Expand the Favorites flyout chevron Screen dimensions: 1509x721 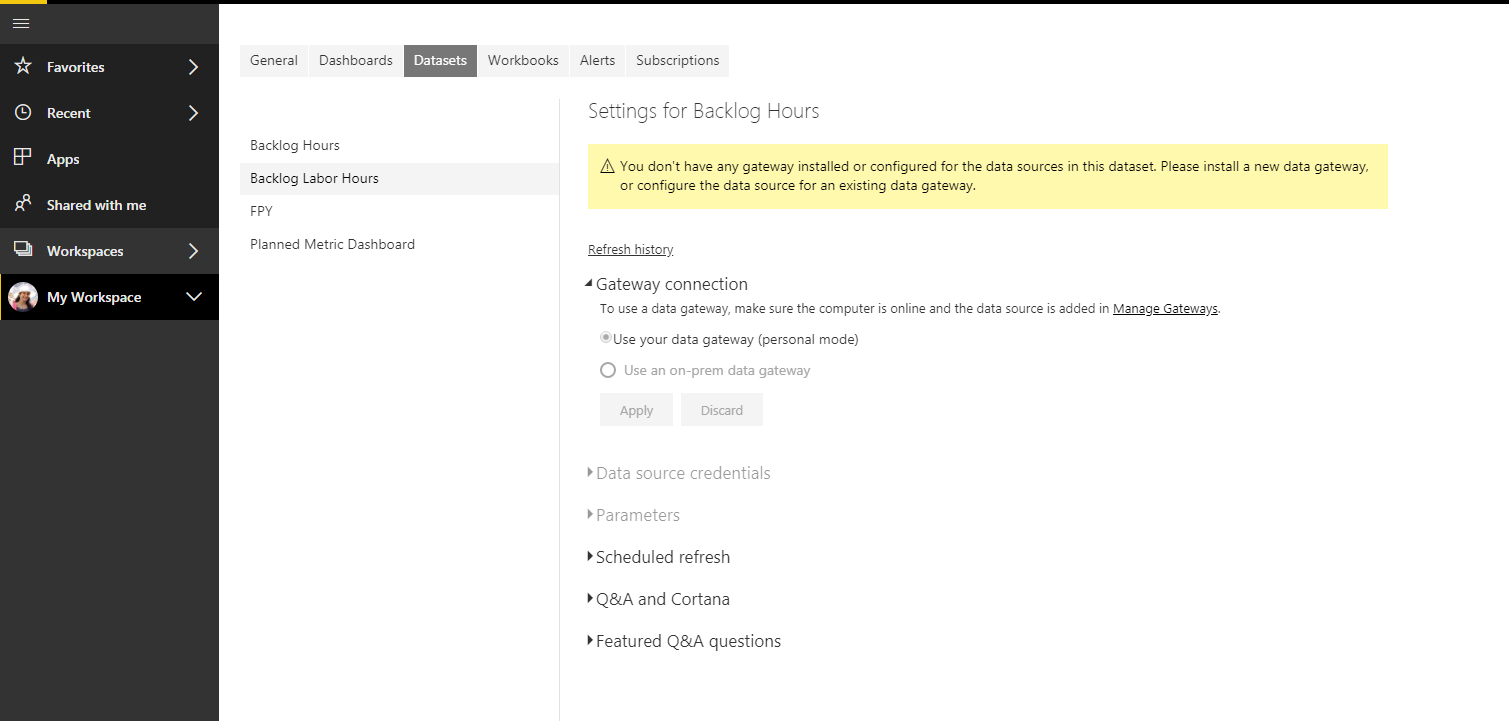pos(194,67)
